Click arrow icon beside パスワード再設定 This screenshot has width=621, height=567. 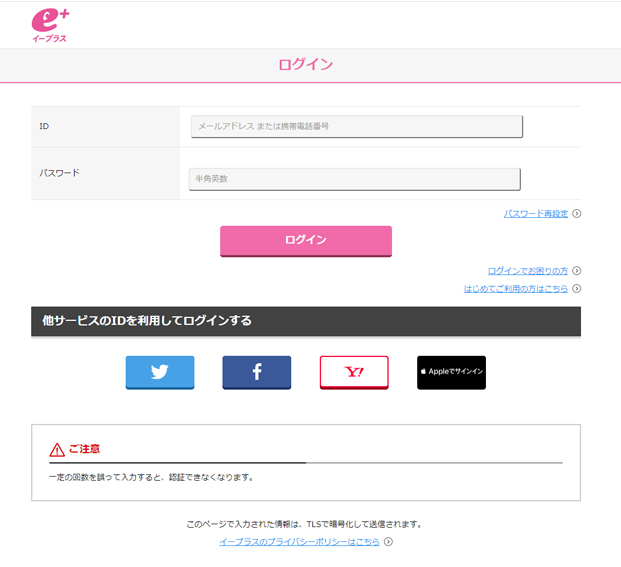[577, 213]
